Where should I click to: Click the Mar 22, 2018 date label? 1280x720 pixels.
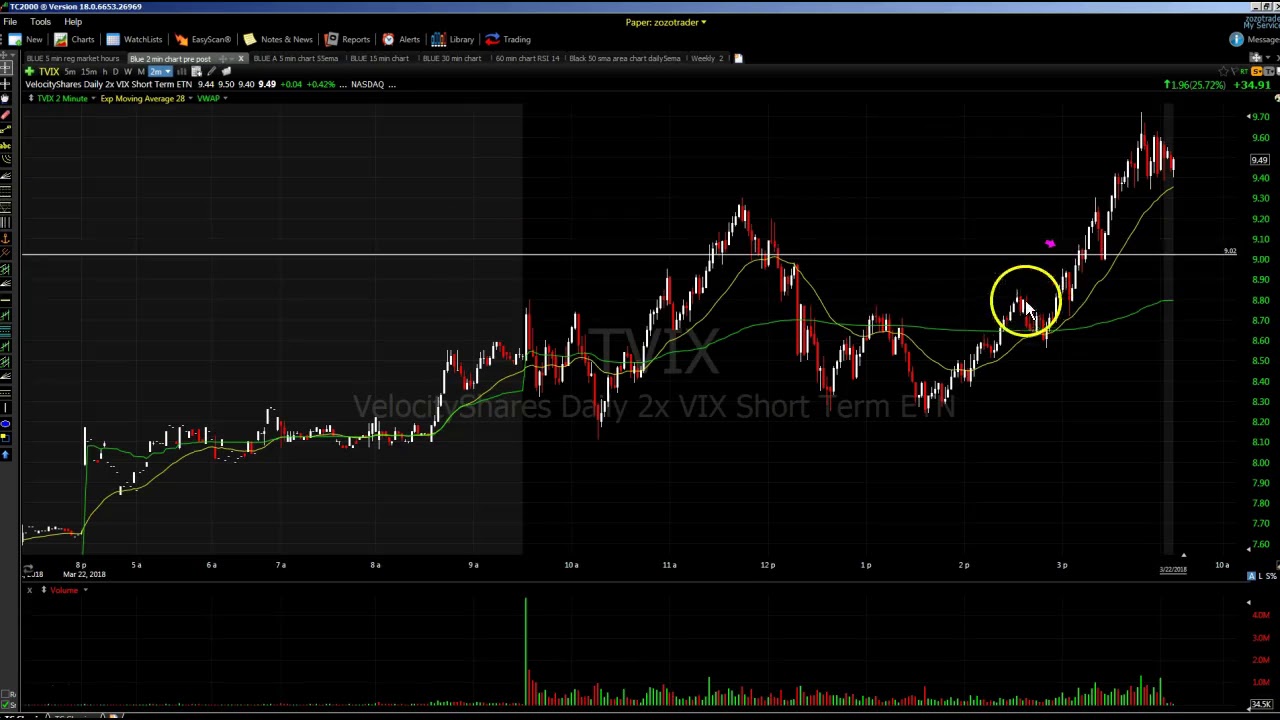pos(84,574)
